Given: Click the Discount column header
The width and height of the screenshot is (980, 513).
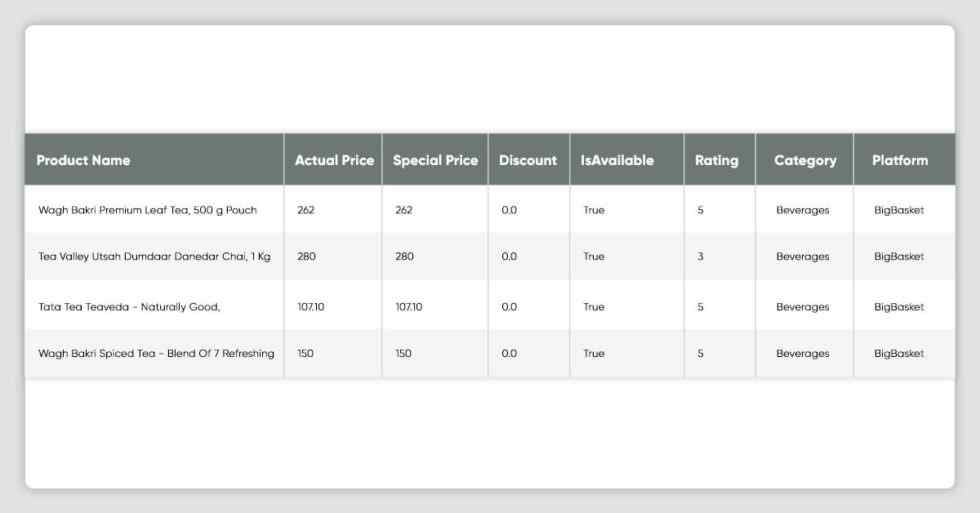Looking at the screenshot, I should point(528,161).
